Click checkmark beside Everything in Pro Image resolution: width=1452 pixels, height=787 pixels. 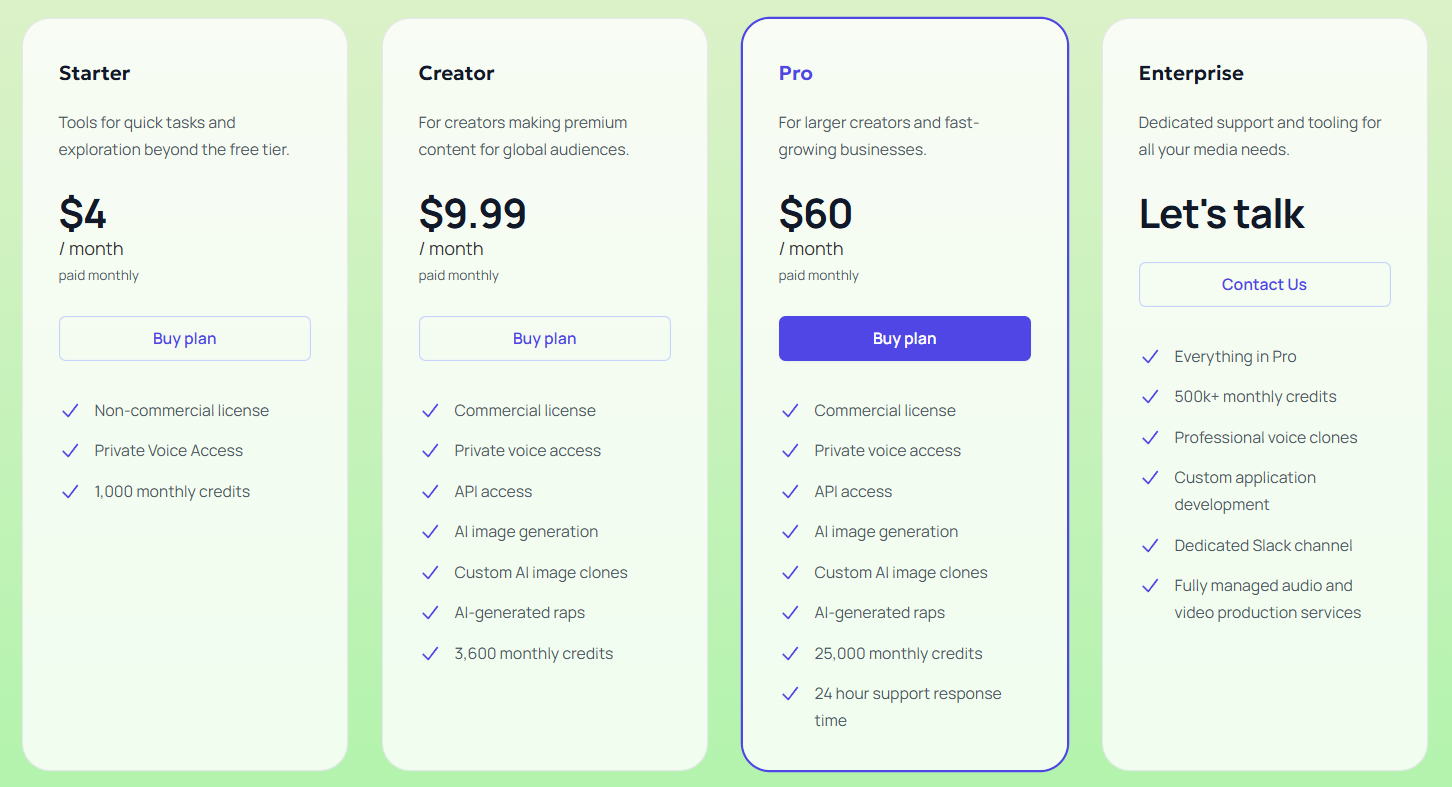point(1150,357)
